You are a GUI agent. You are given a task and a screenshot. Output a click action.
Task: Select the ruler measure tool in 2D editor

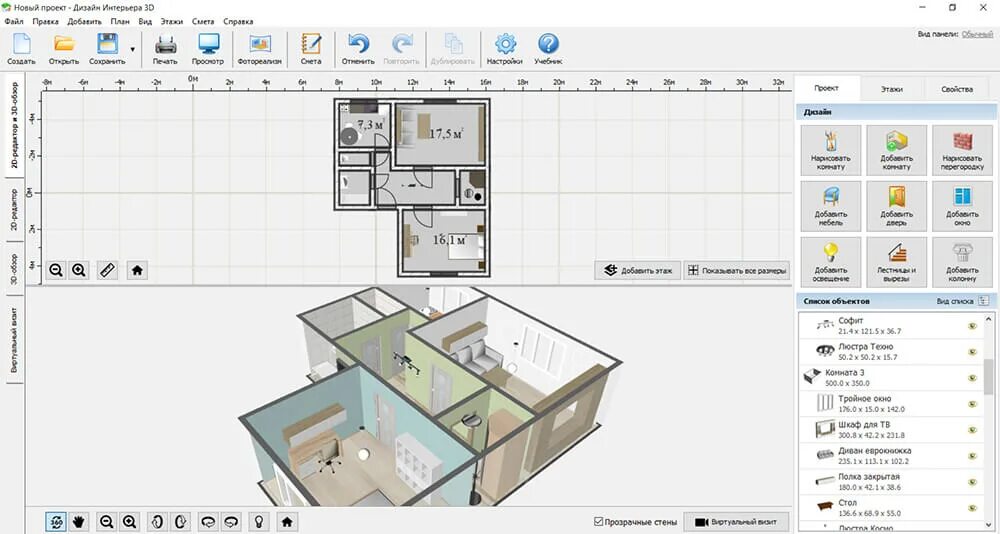pos(107,270)
